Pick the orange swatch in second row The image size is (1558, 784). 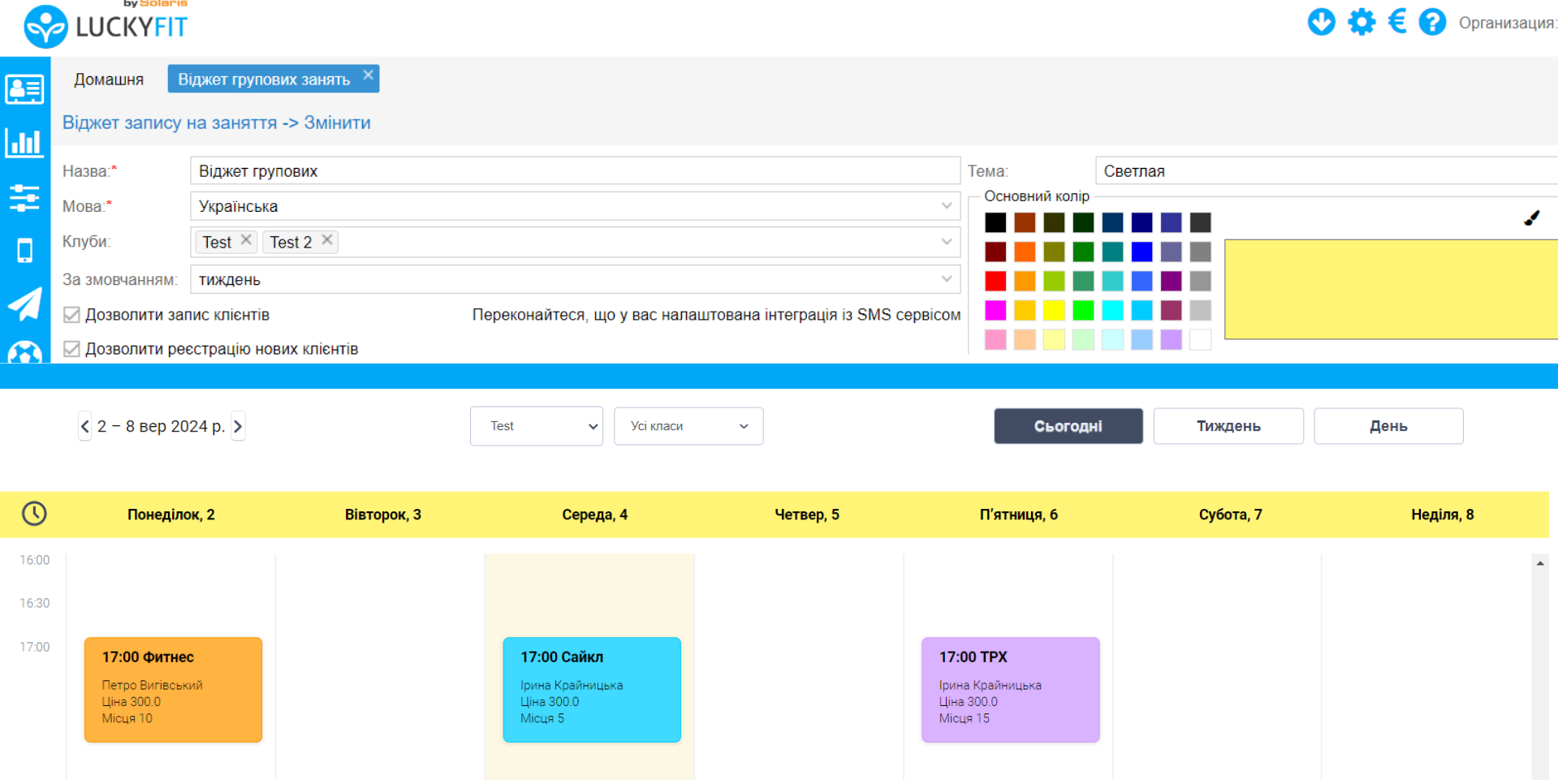[x=1025, y=252]
